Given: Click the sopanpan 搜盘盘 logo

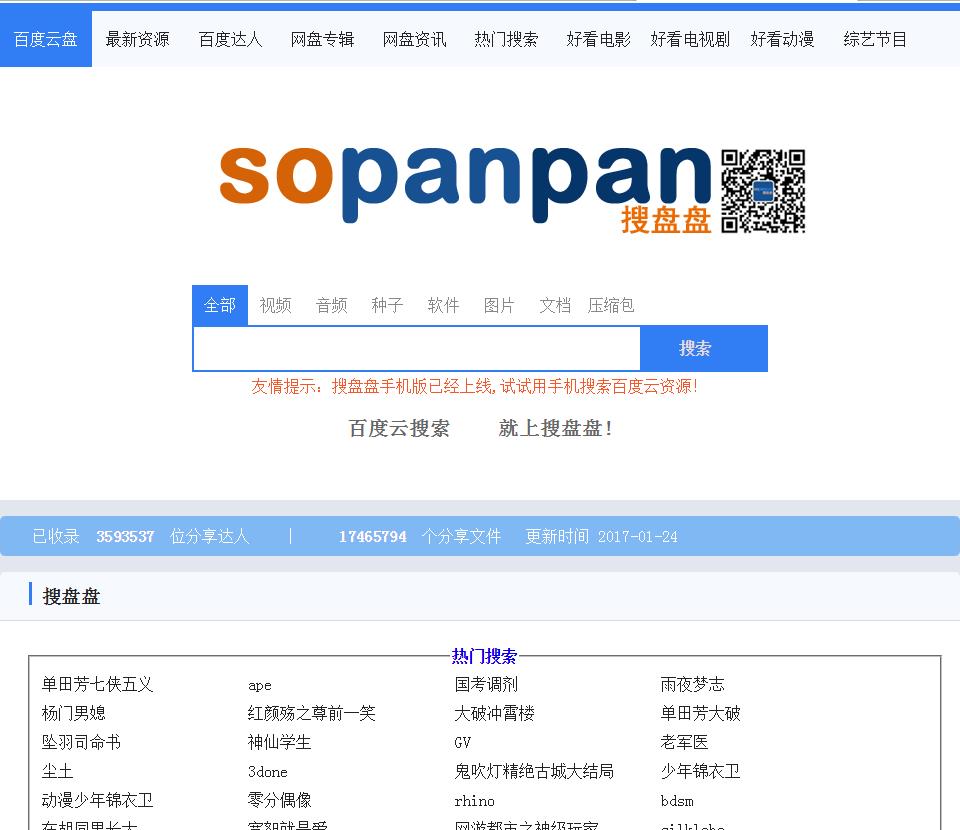Looking at the screenshot, I should click(465, 188).
